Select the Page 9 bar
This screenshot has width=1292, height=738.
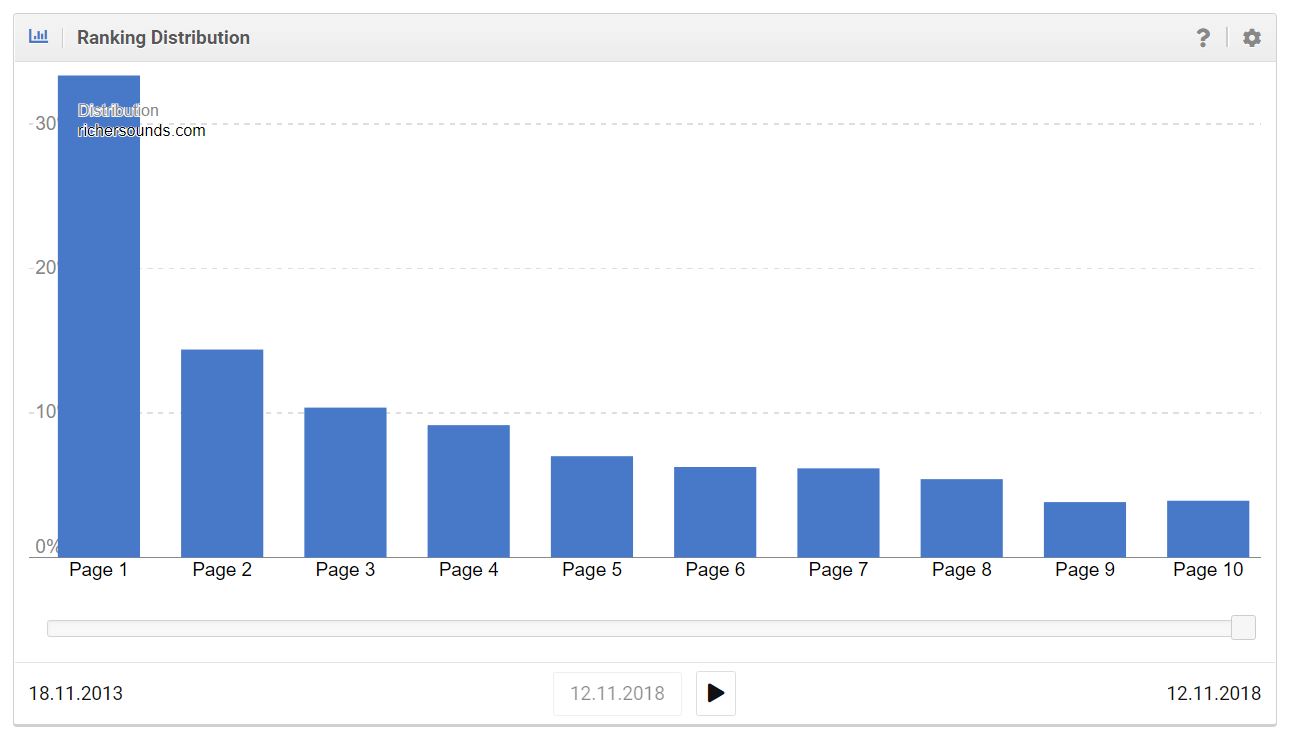point(1085,529)
